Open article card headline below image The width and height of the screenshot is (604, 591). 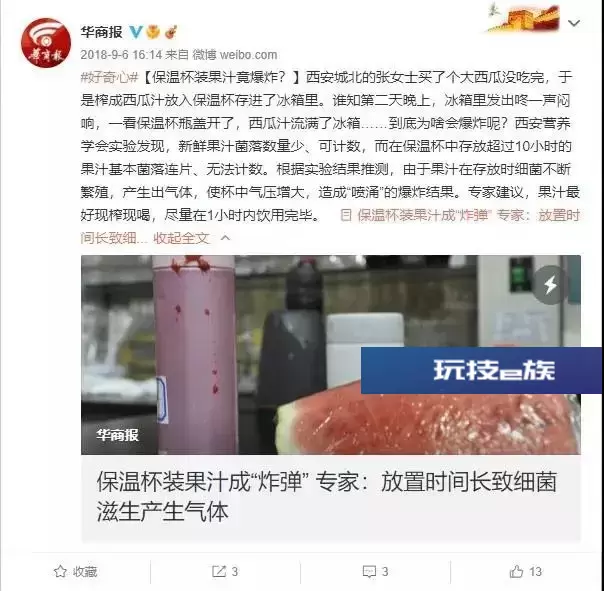point(326,497)
